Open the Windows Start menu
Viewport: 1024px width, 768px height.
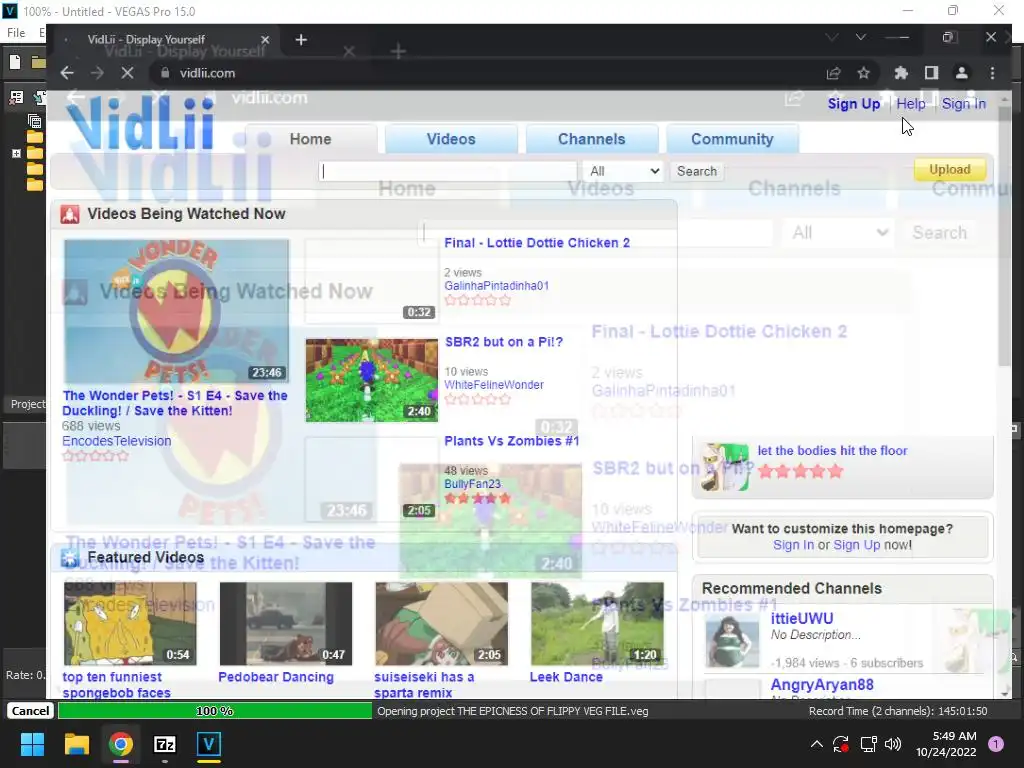32,744
